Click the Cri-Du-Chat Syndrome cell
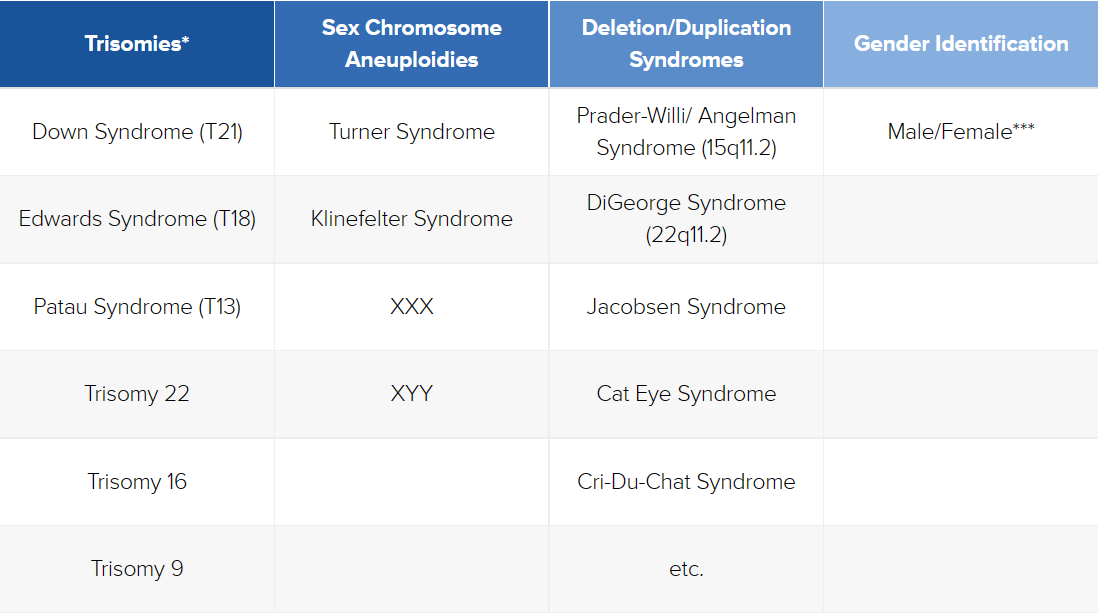 click(686, 482)
